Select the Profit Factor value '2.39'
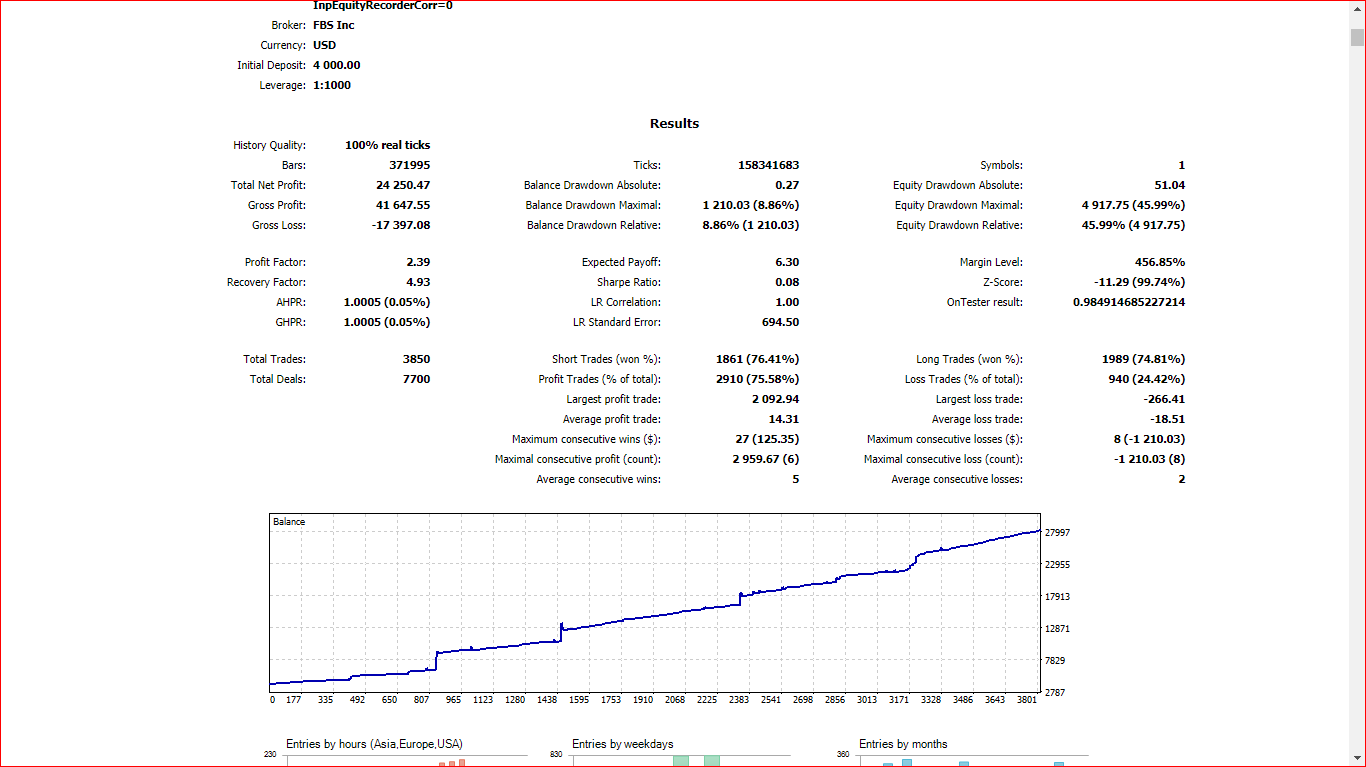 (418, 262)
